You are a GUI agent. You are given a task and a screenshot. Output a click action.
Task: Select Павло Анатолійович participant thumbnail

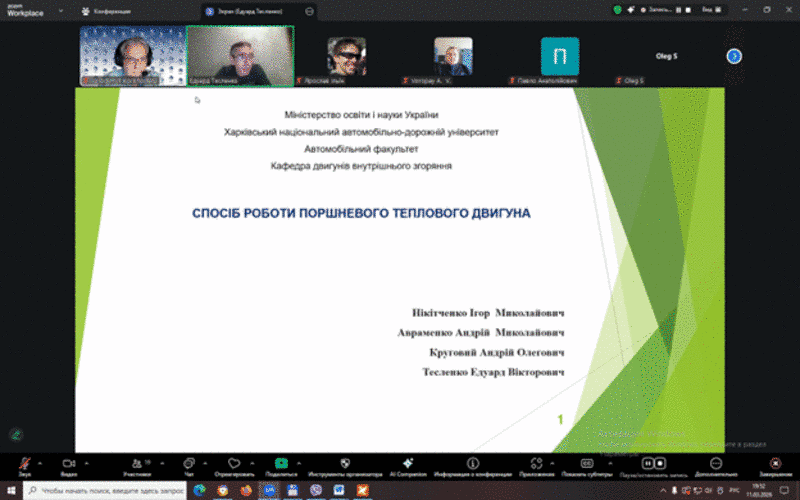pyautogui.click(x=559, y=56)
